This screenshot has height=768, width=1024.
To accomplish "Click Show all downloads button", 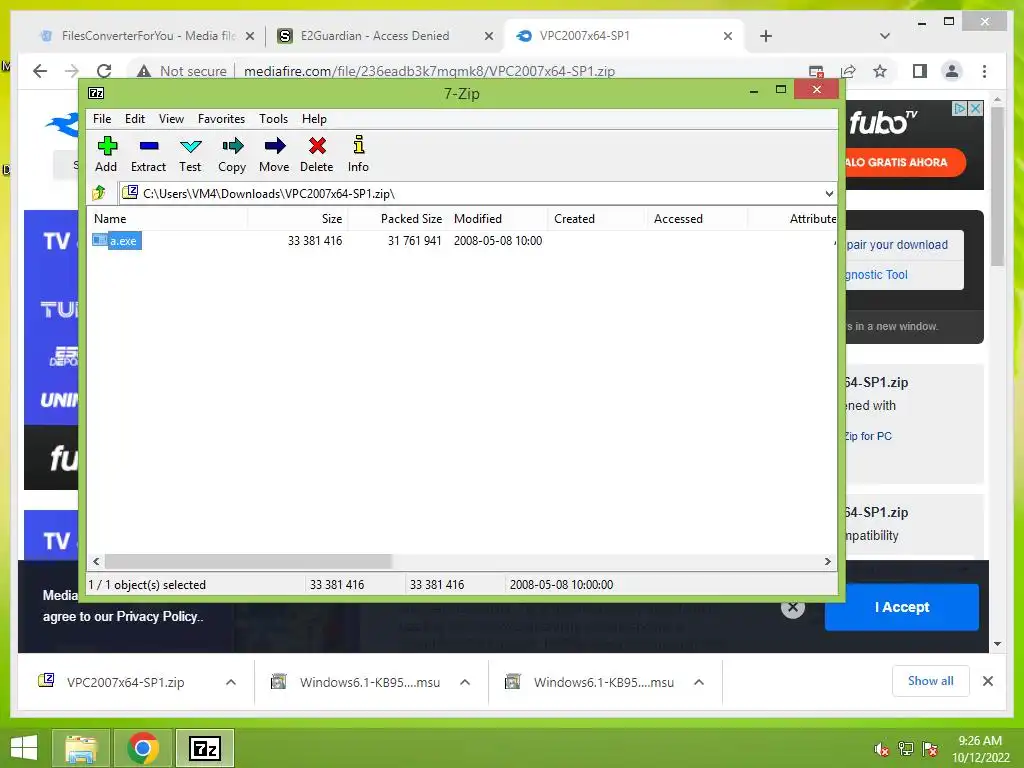I will [931, 681].
